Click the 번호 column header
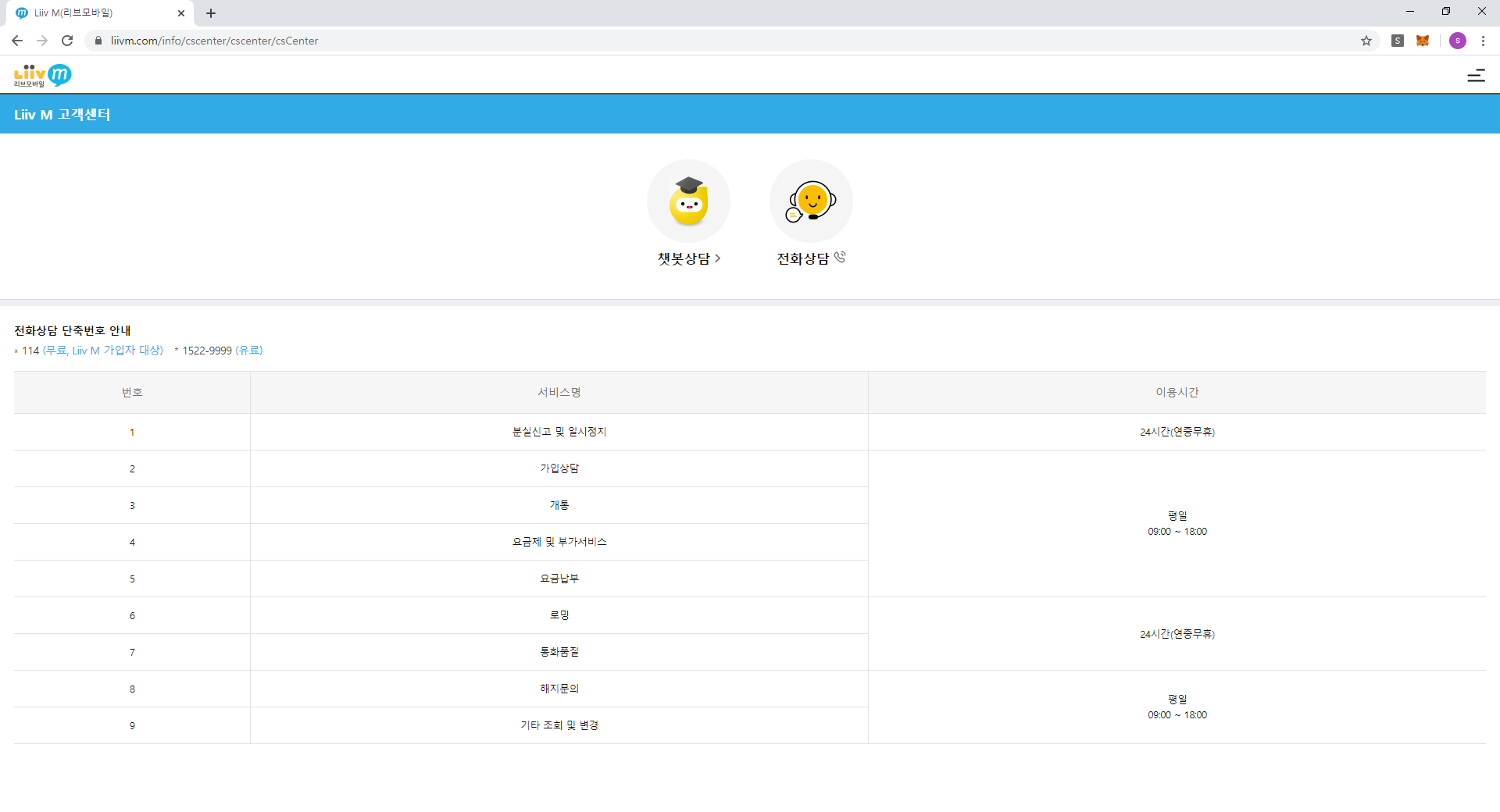The height and width of the screenshot is (812, 1500). point(132,392)
